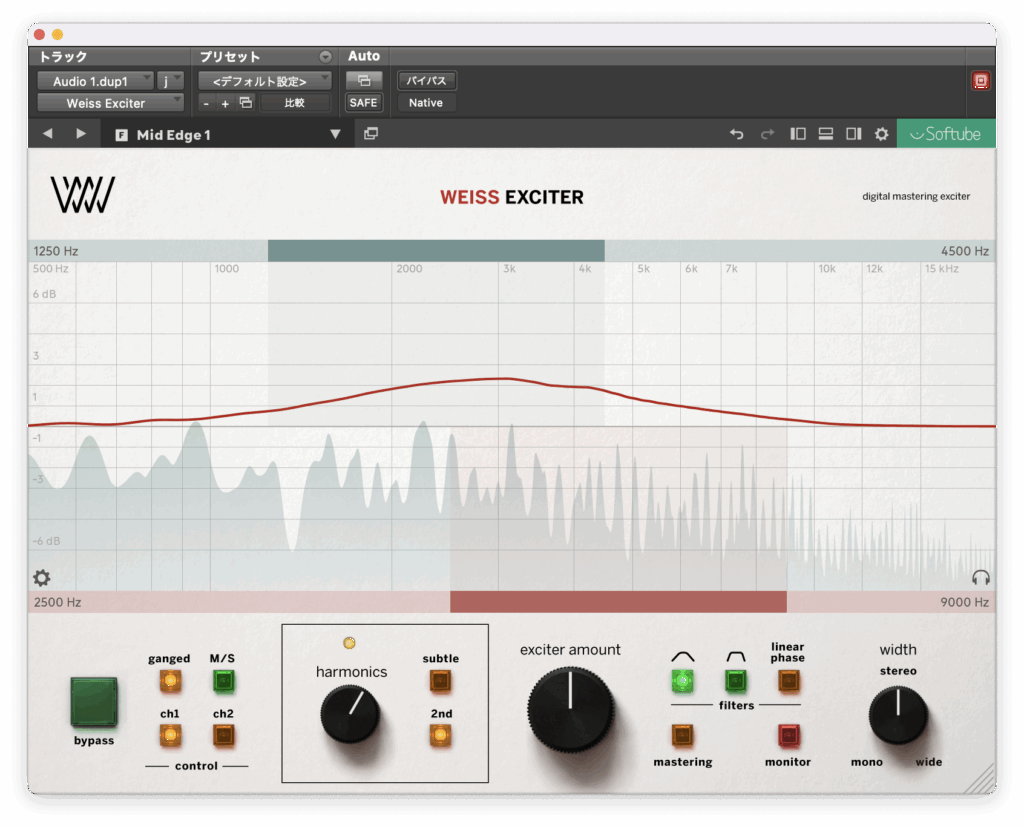Toggle the green bypass square button
1024x827 pixels.
[94, 702]
